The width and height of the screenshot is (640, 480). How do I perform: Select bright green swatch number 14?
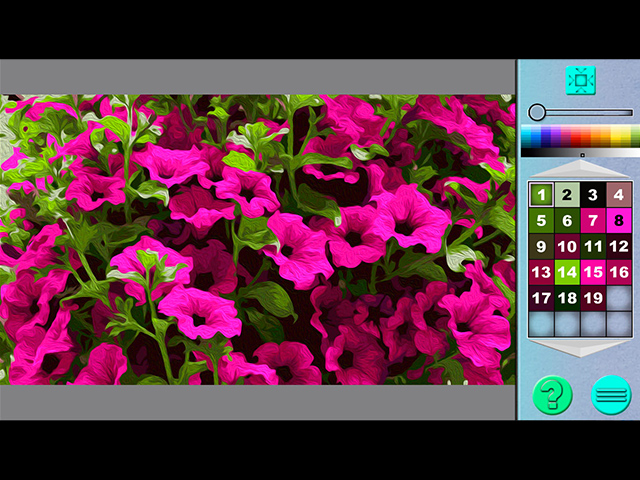pyautogui.click(x=567, y=272)
